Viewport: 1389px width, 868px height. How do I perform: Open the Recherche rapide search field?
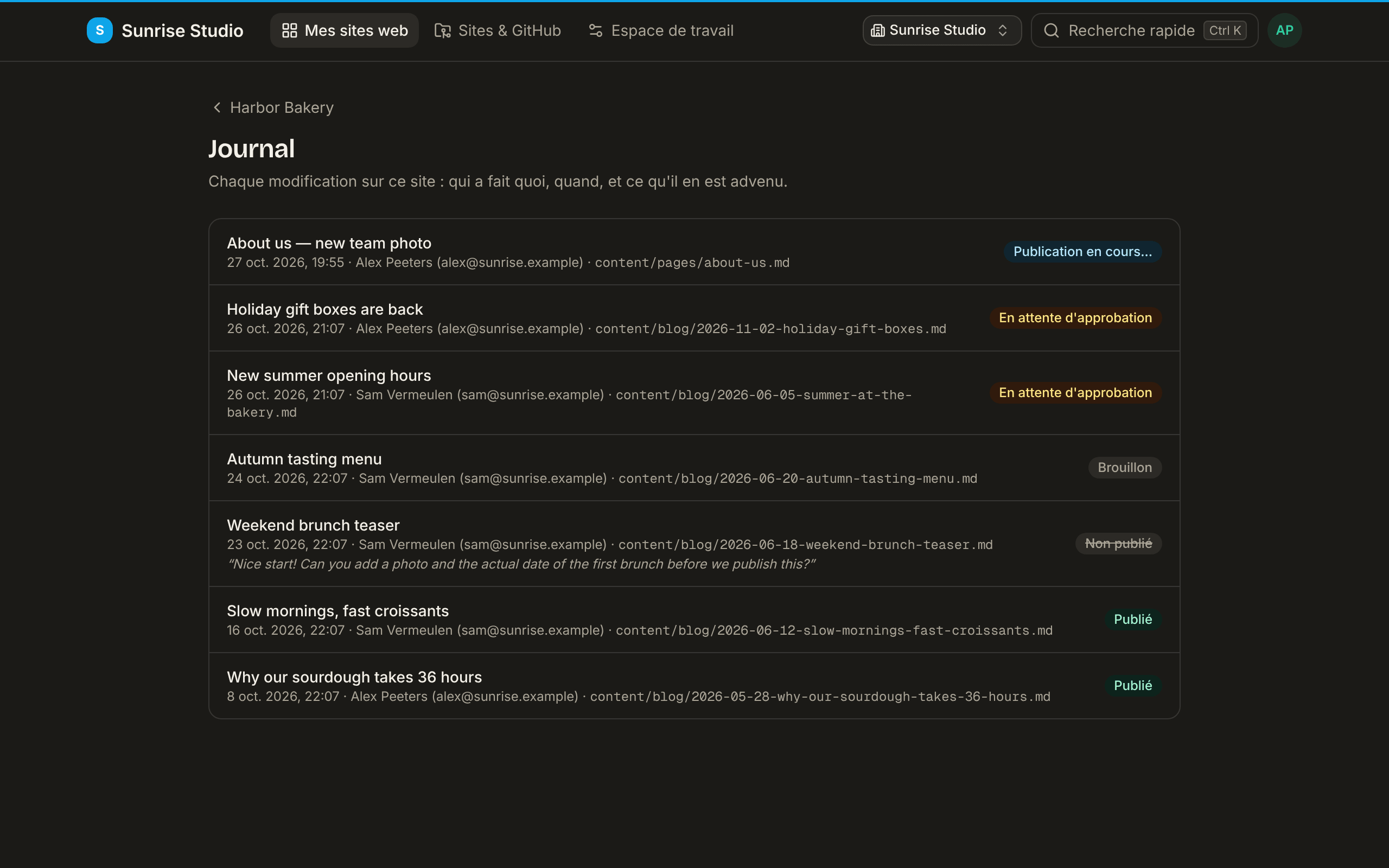[1144, 30]
